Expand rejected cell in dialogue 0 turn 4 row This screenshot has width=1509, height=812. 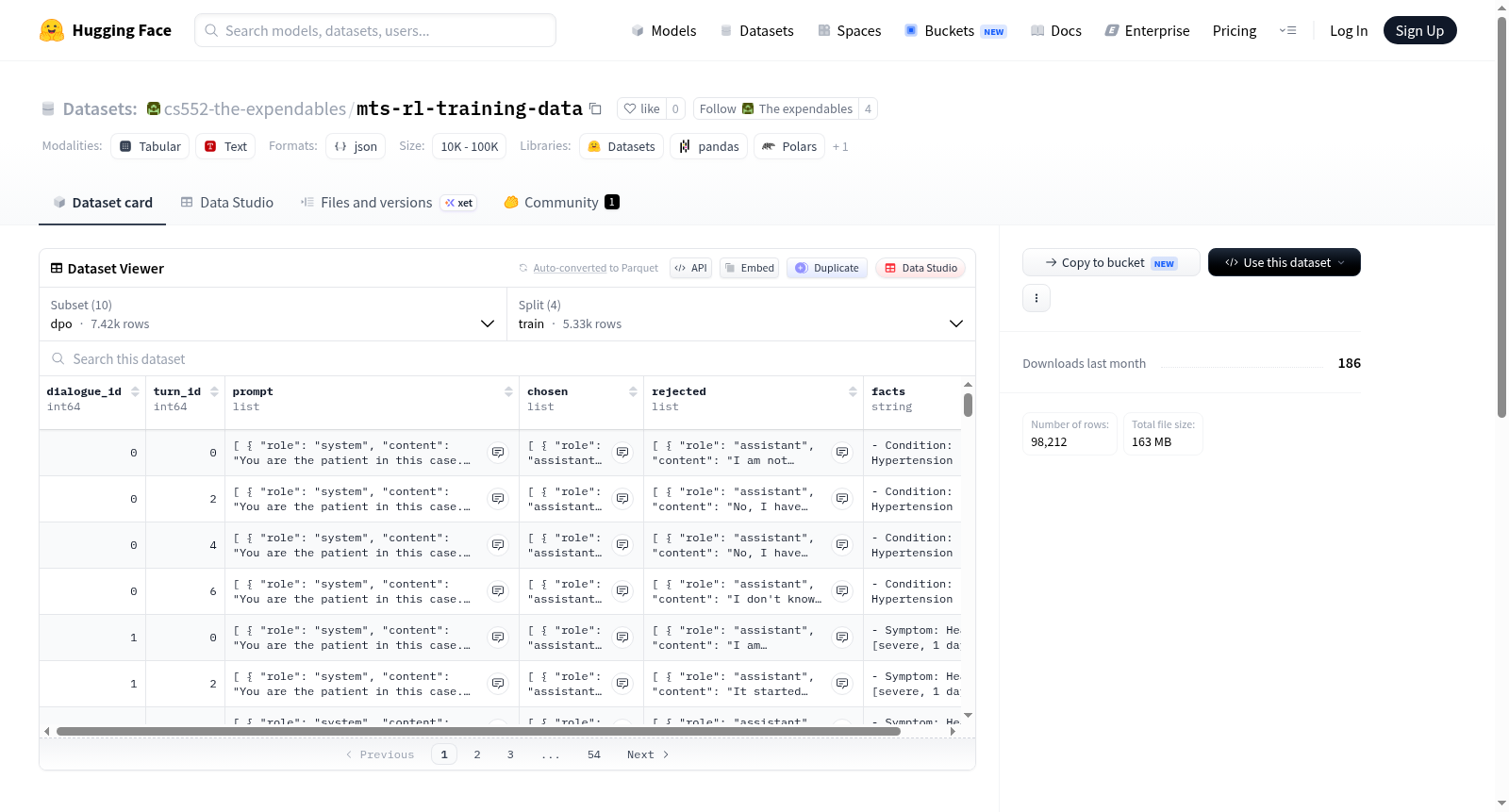point(842,545)
